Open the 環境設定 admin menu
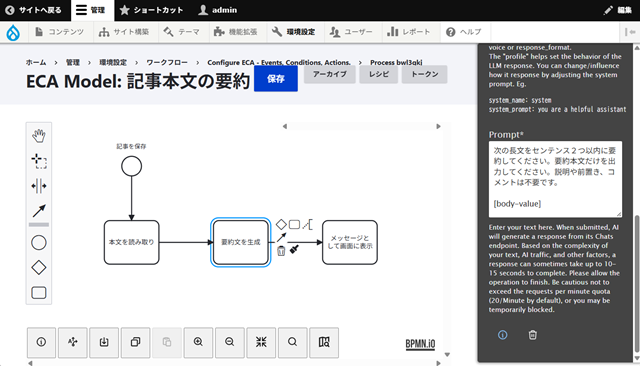Screen dimensions: 640x366 click(296, 32)
